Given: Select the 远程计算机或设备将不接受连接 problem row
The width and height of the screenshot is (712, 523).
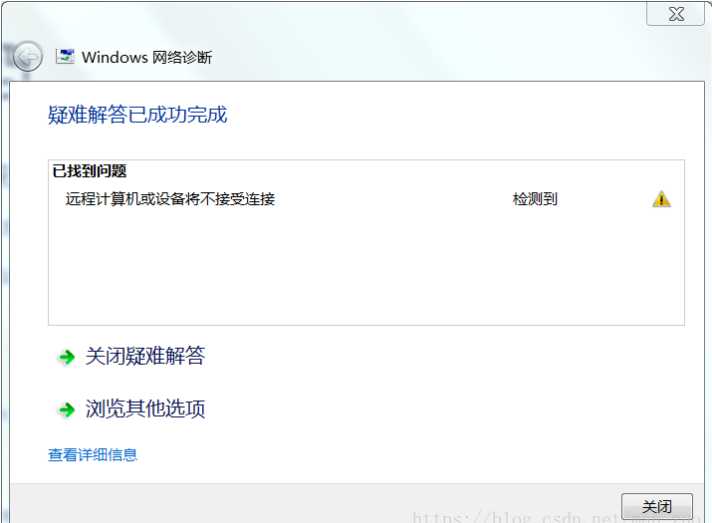Looking at the screenshot, I should 366,199.
